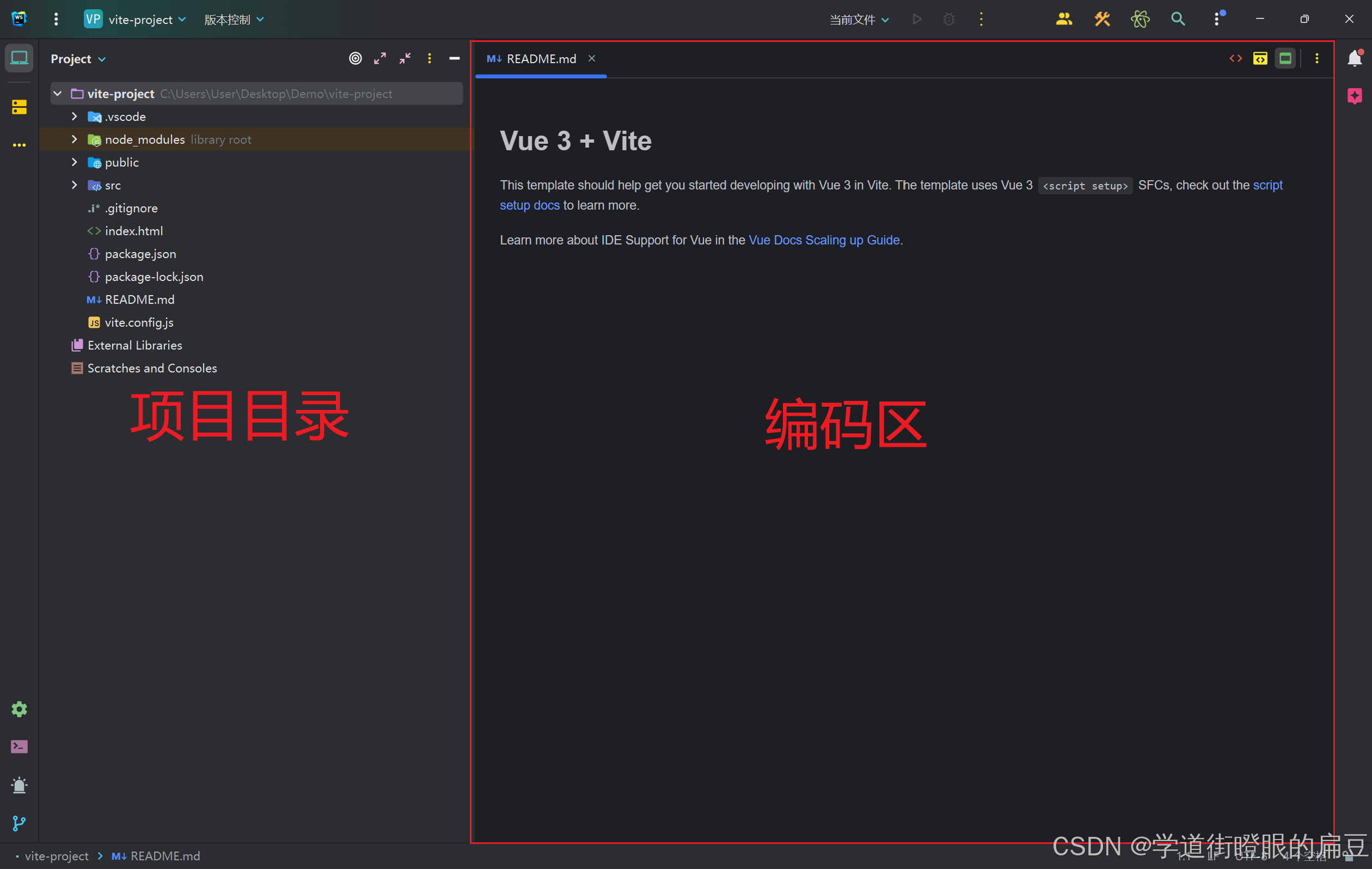Click the Problems alert icon in sidebar
Viewport: 1372px width, 869px height.
[19, 785]
